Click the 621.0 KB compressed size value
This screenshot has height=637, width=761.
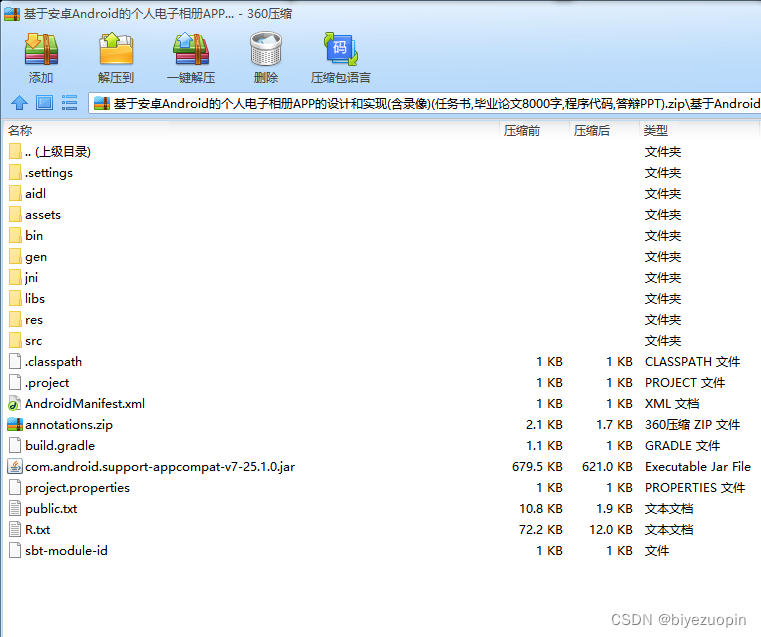point(607,467)
